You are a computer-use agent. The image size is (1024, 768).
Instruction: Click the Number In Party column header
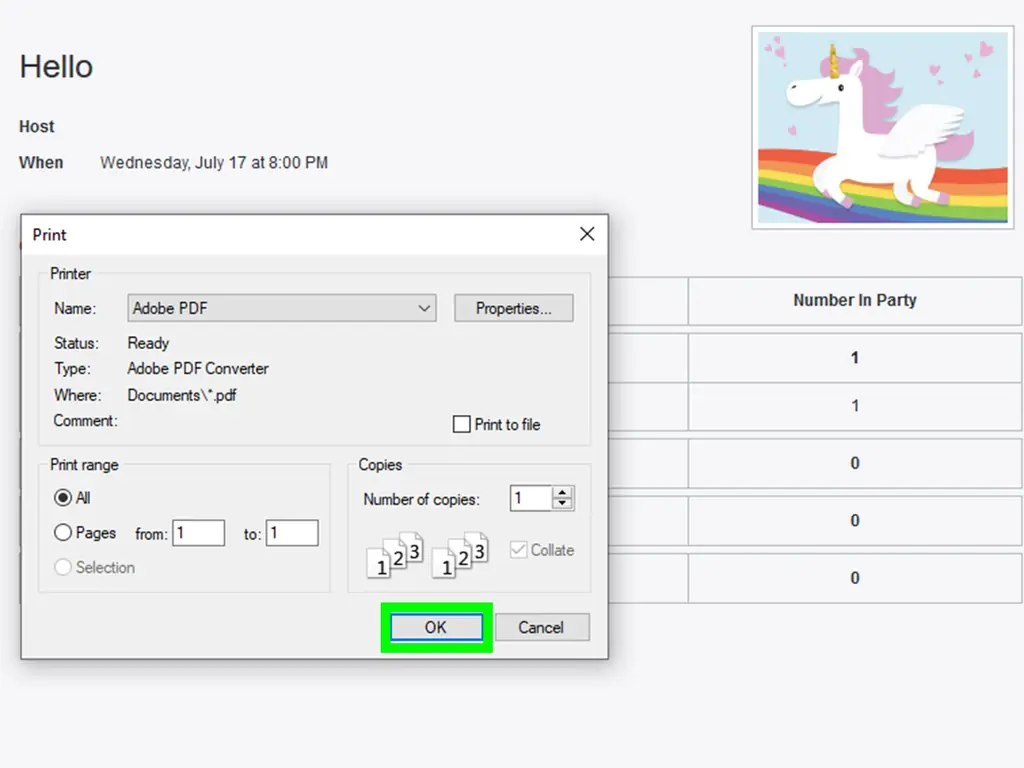(854, 300)
